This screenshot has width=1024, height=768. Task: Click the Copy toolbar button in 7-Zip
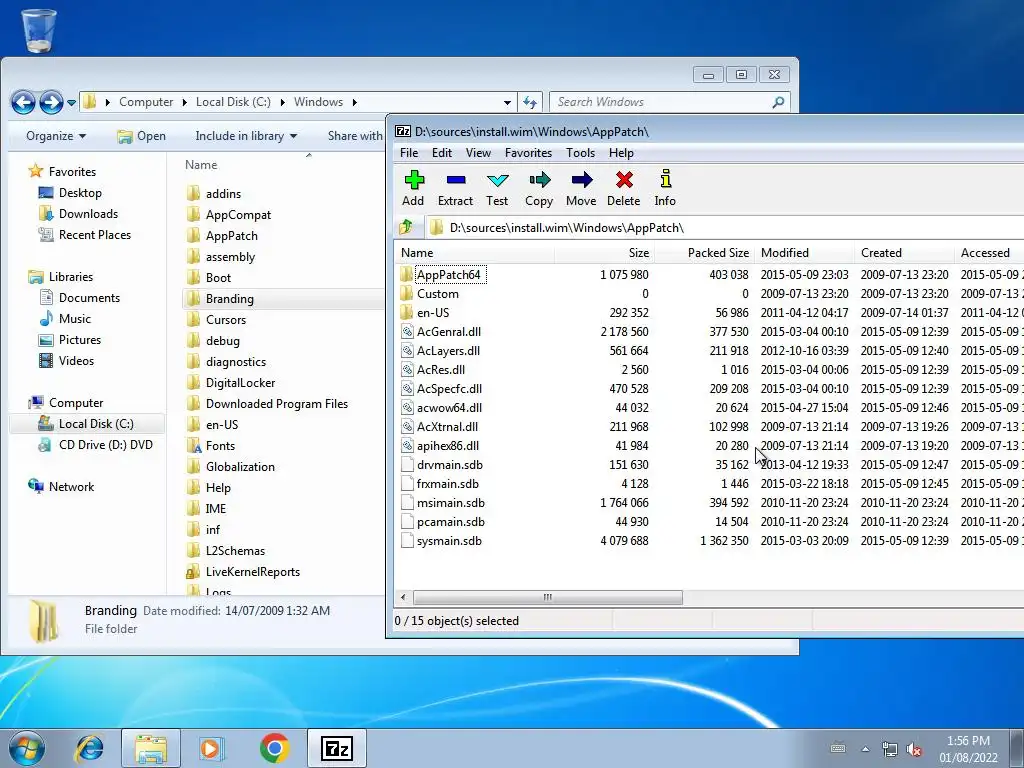[x=539, y=189]
